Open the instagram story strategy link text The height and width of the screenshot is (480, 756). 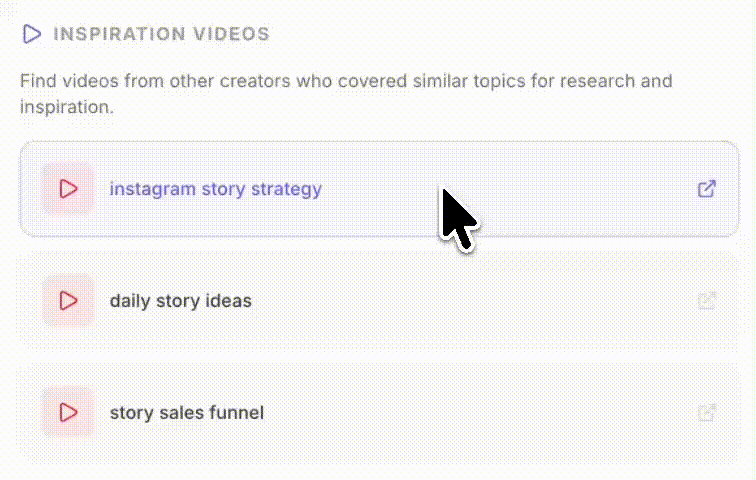(x=216, y=189)
